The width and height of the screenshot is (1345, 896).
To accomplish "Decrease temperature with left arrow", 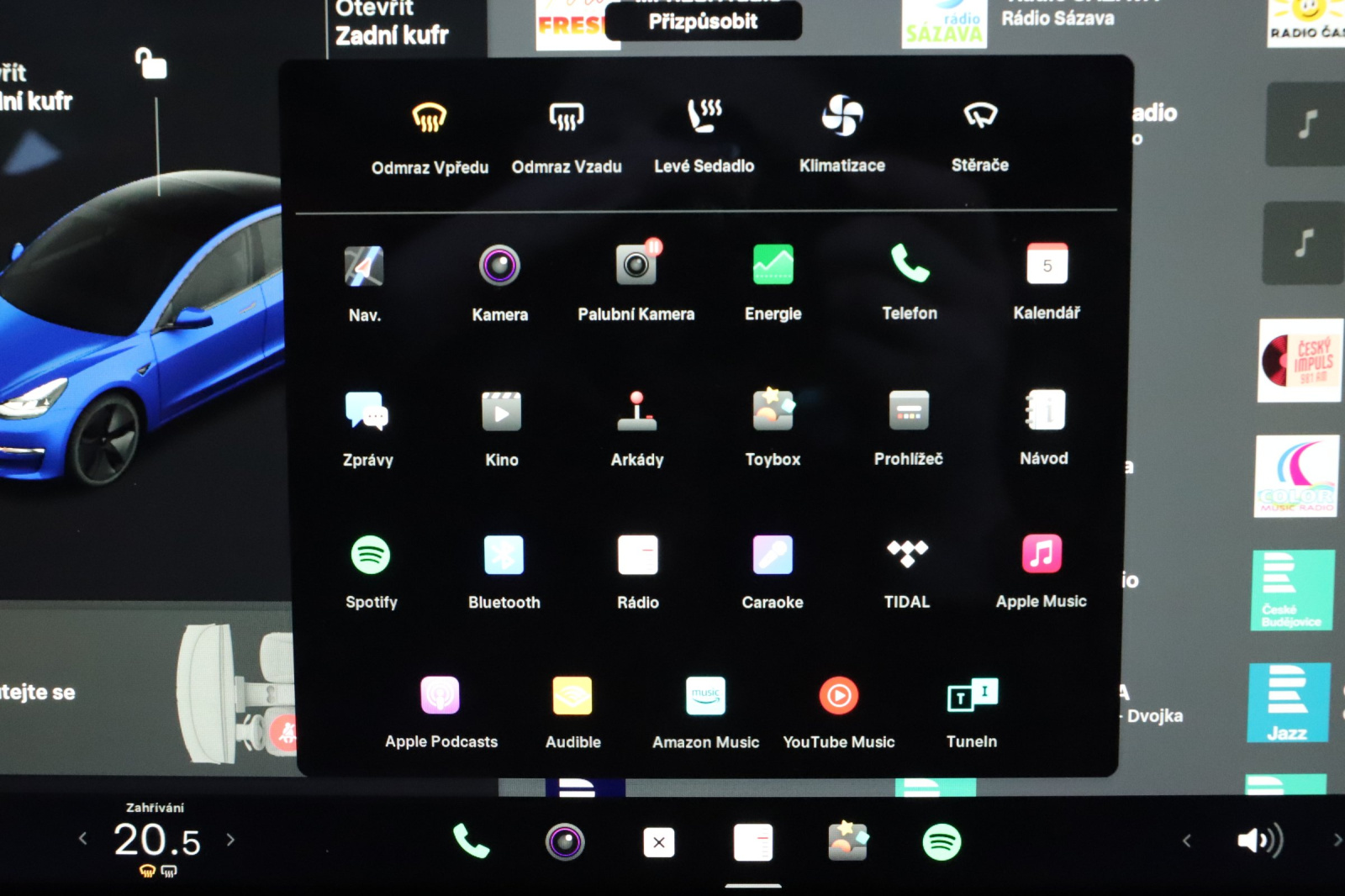I will click(x=82, y=839).
